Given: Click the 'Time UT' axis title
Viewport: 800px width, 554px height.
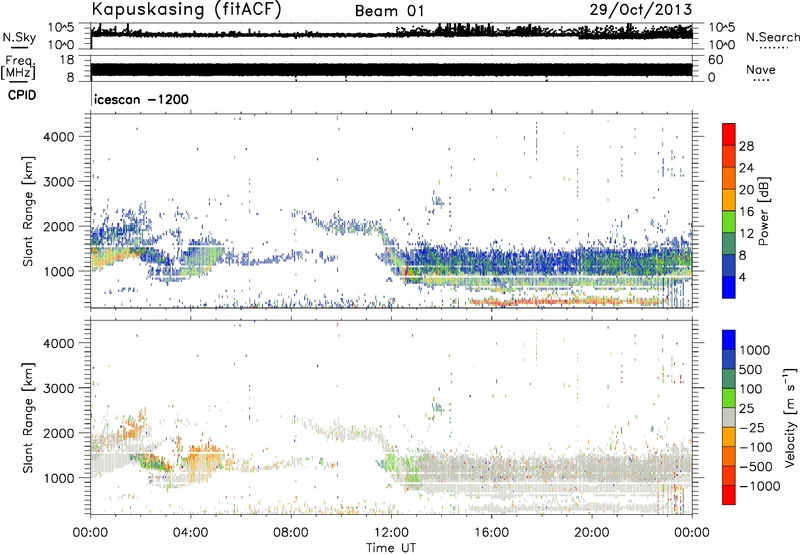Looking at the screenshot, I should [391, 548].
